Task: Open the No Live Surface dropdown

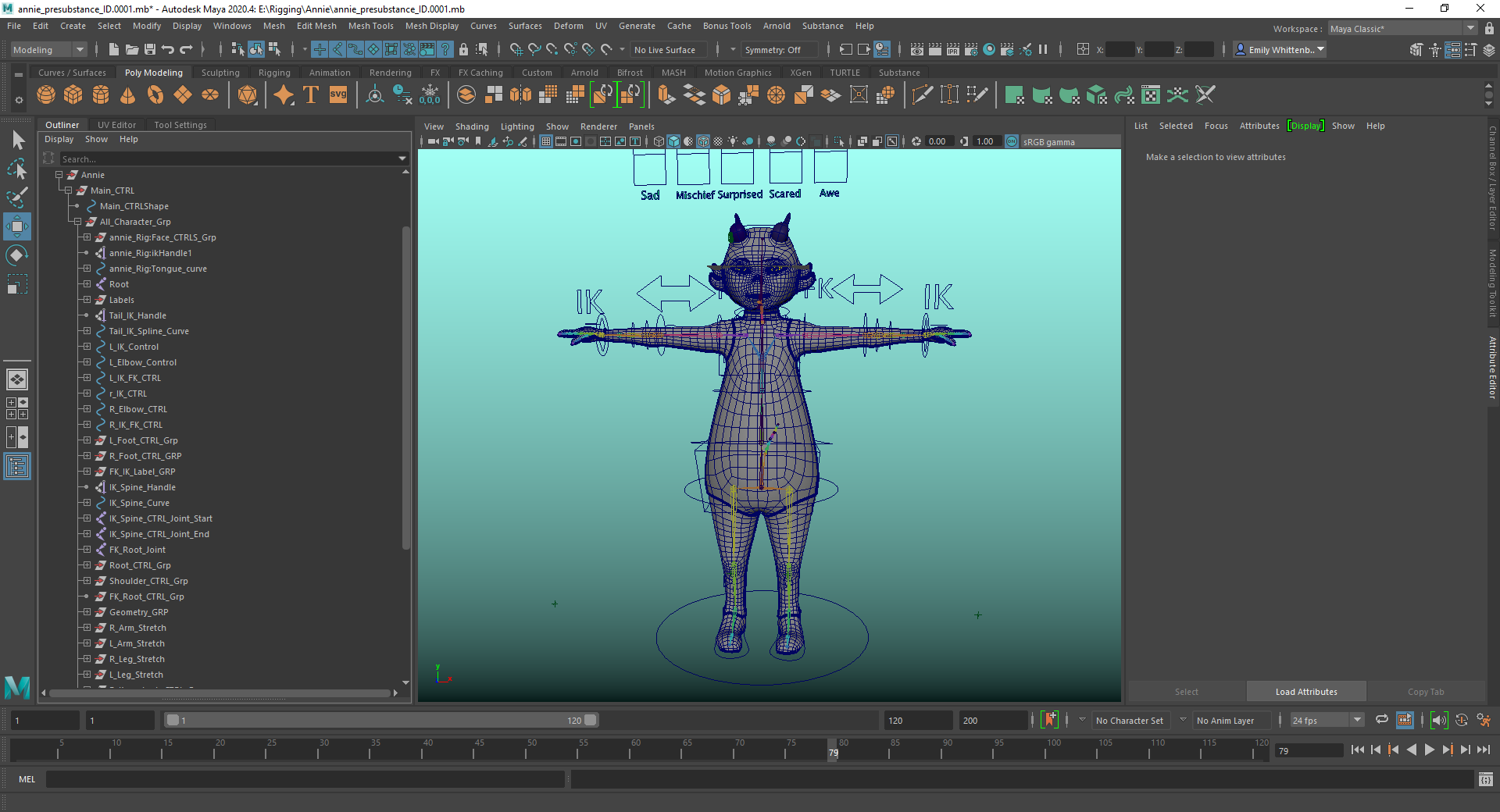Action: 668,49
